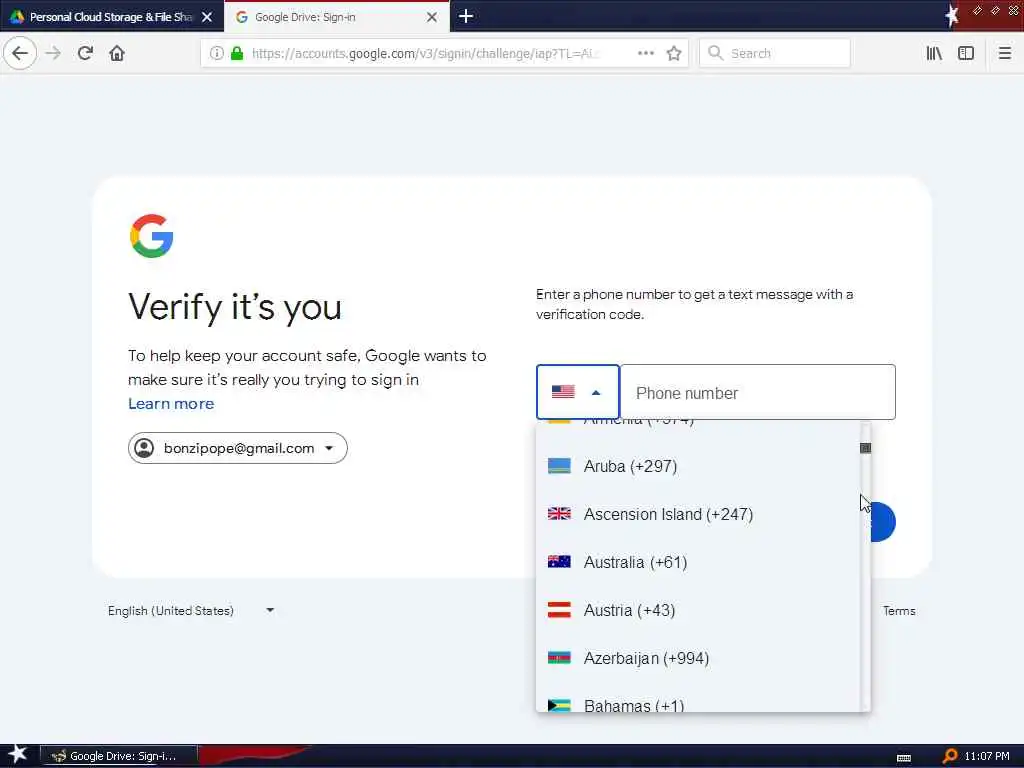Click the star icon in title bar
The height and width of the screenshot is (768, 1024).
[951, 15]
